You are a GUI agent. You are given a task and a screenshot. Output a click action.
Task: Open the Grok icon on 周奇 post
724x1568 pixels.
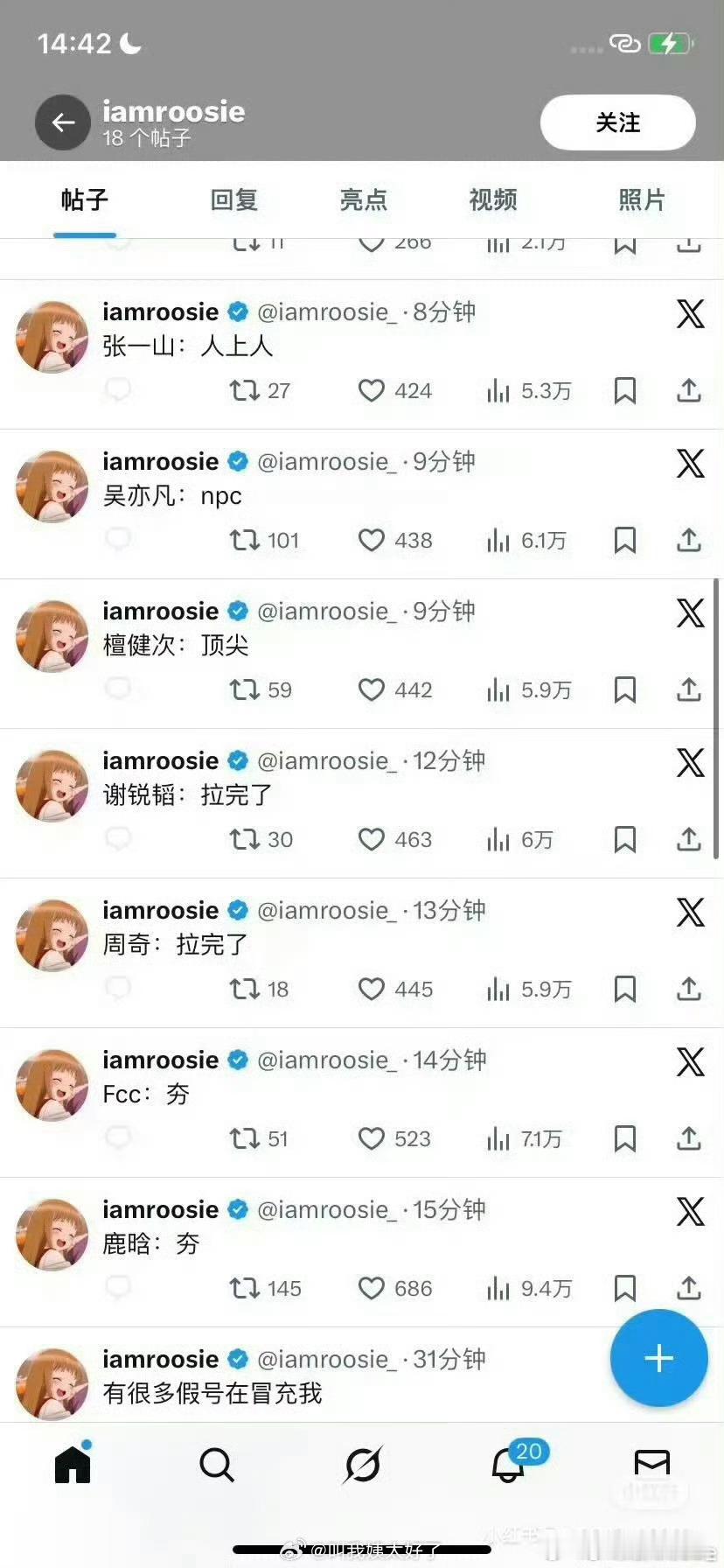691,913
